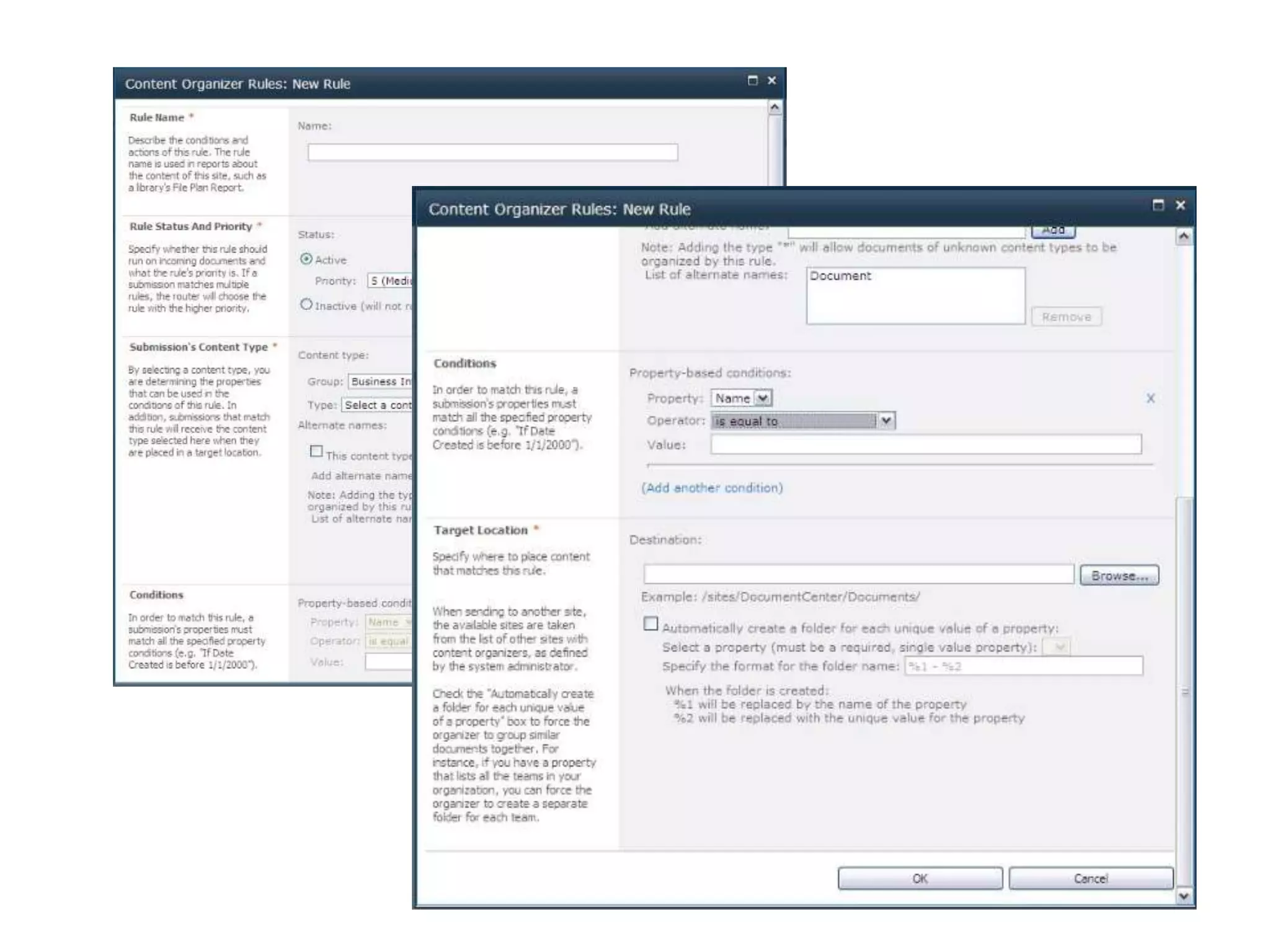Open the content type Group dropdown
1270x952 pixels.
coord(380,381)
